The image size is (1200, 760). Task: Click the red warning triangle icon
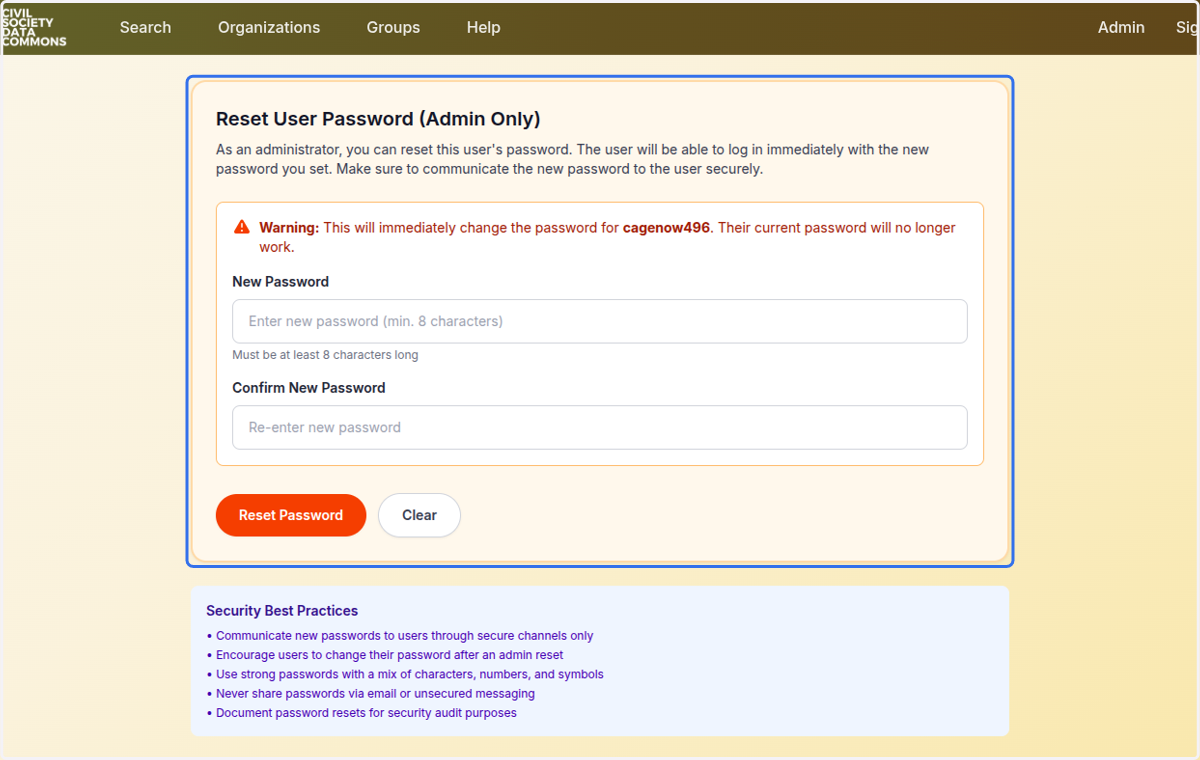[x=242, y=227]
